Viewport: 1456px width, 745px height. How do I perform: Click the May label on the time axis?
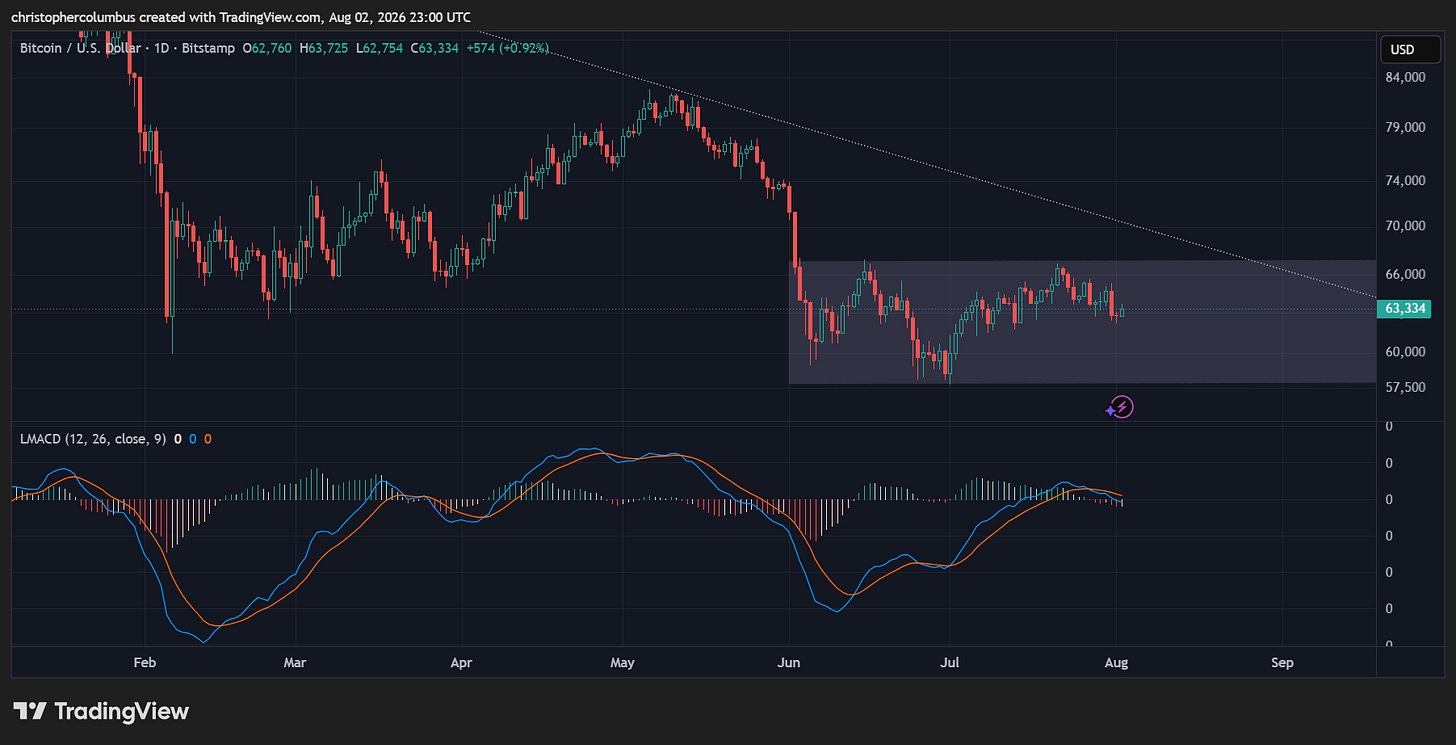[x=622, y=662]
